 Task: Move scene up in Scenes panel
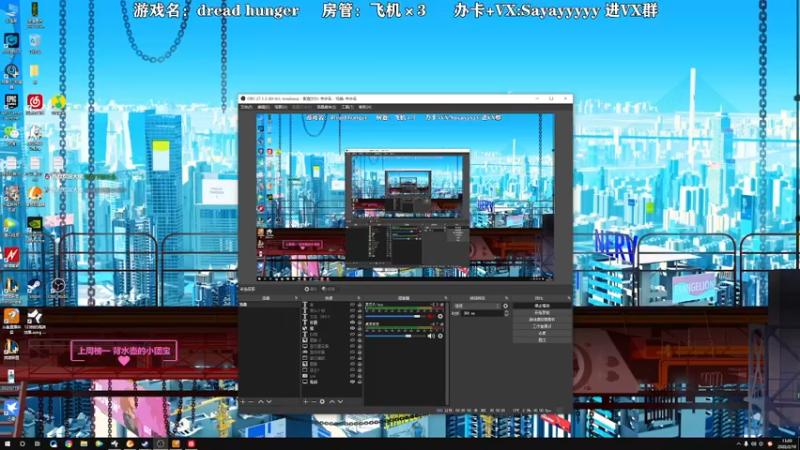[x=261, y=402]
